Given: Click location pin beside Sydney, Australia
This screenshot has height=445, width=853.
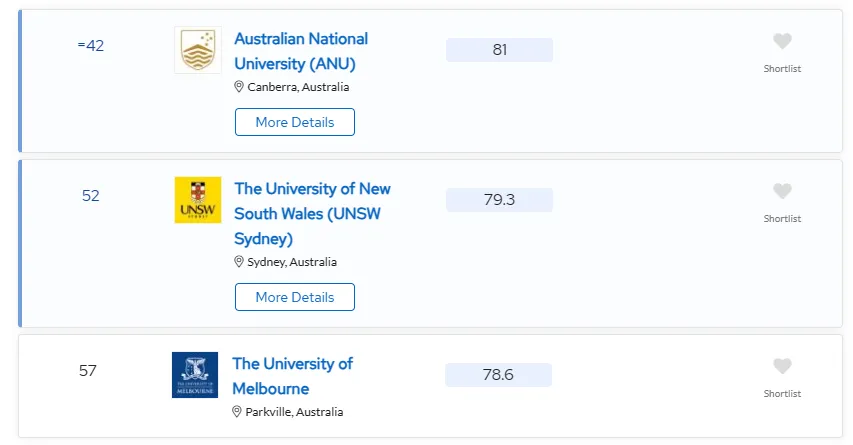Looking at the screenshot, I should coord(238,262).
